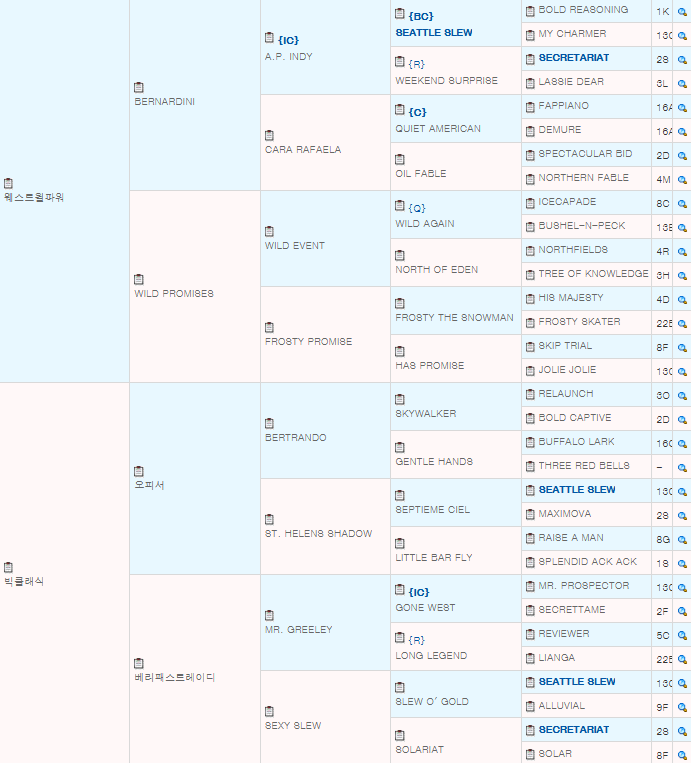Select the BUSHEL-N-PECK entry

pos(582,226)
